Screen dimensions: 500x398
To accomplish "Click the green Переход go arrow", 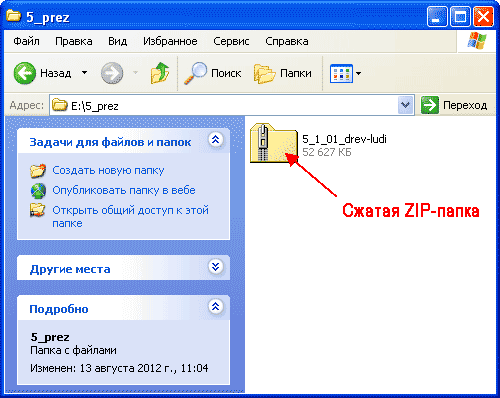I will [430, 105].
